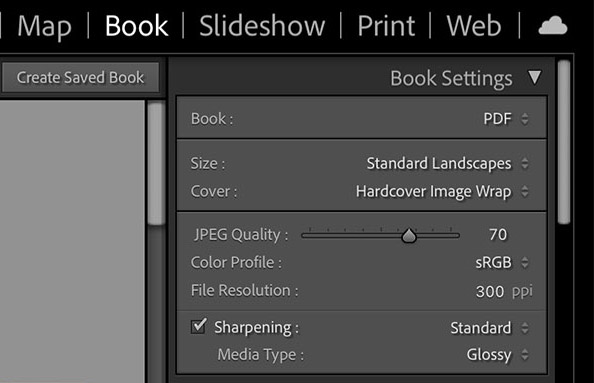Click the right panel vertical scrollbar

564,142
